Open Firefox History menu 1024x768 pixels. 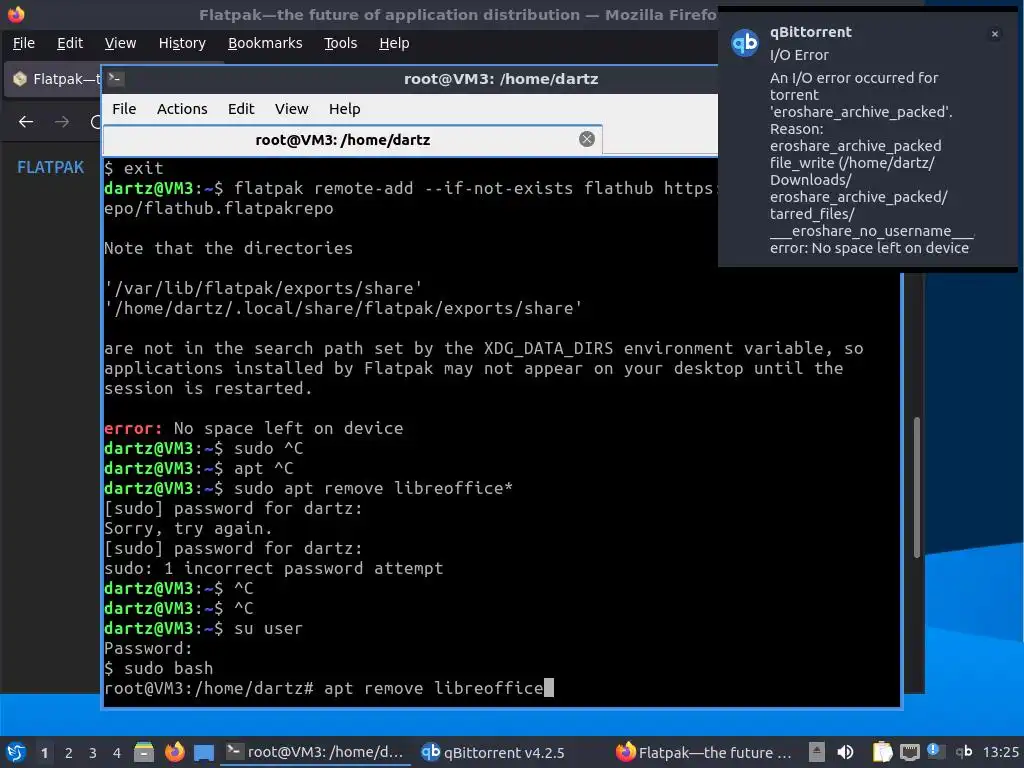tap(182, 43)
